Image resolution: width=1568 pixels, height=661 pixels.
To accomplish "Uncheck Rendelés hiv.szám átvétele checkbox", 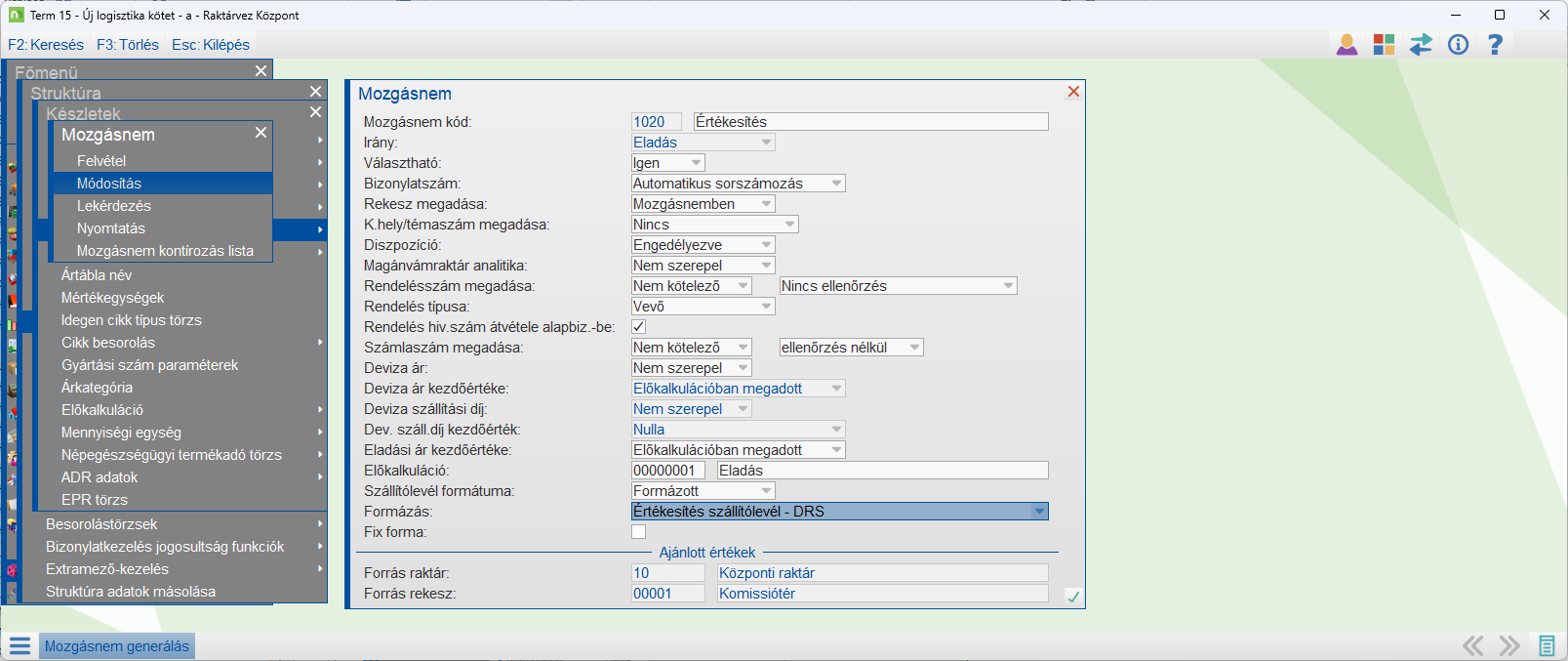I will coord(639,327).
